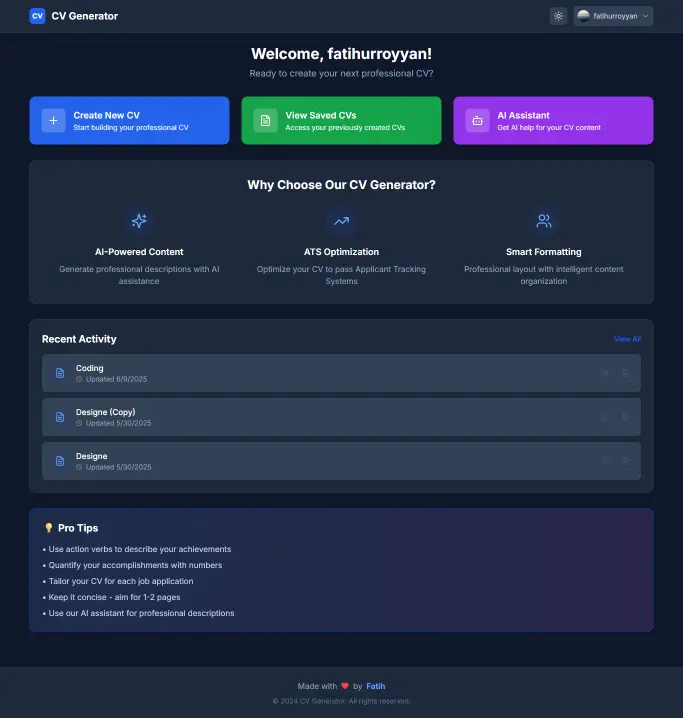Click the plus icon on Create New CV
Viewport: 683px width, 718px height.
(x=53, y=120)
